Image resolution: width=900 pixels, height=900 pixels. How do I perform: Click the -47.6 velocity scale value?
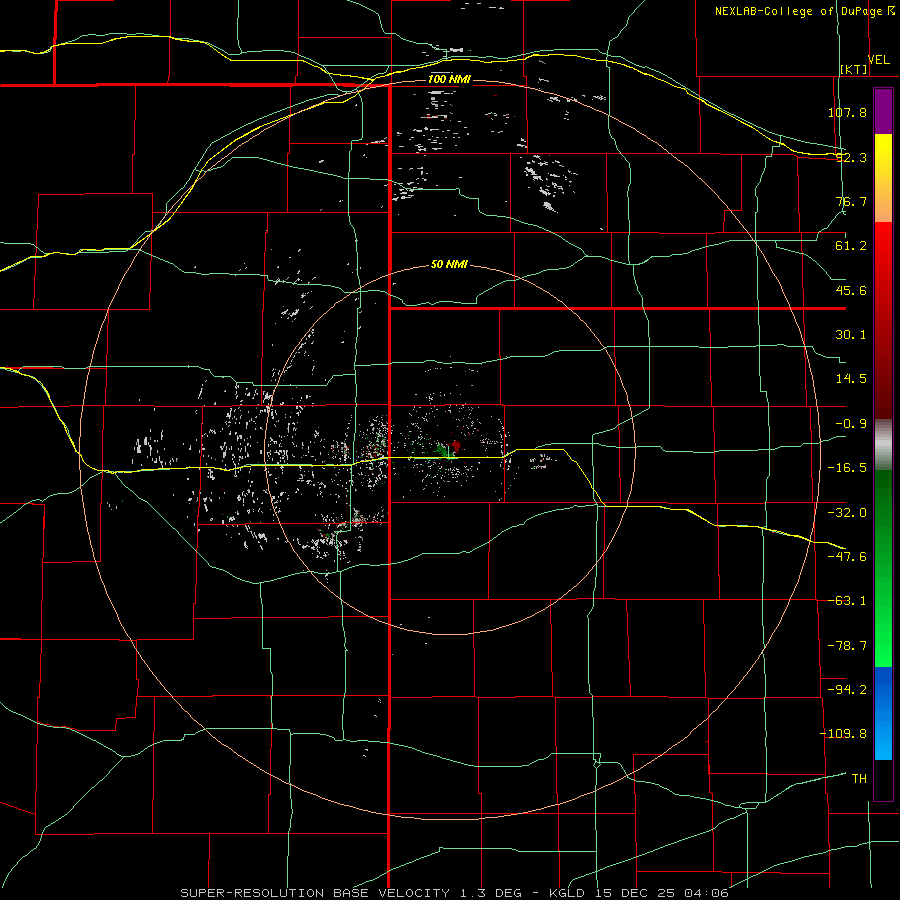click(x=847, y=557)
